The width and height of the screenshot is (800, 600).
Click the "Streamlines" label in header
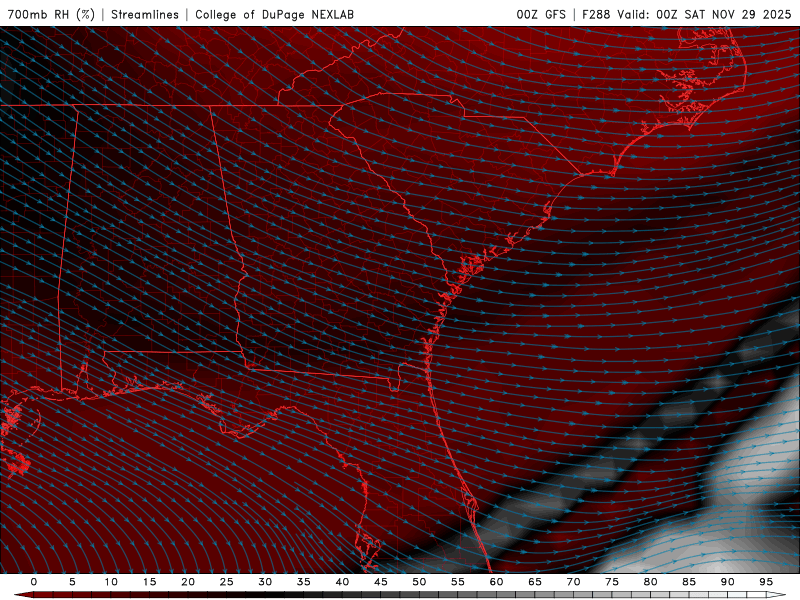(145, 14)
